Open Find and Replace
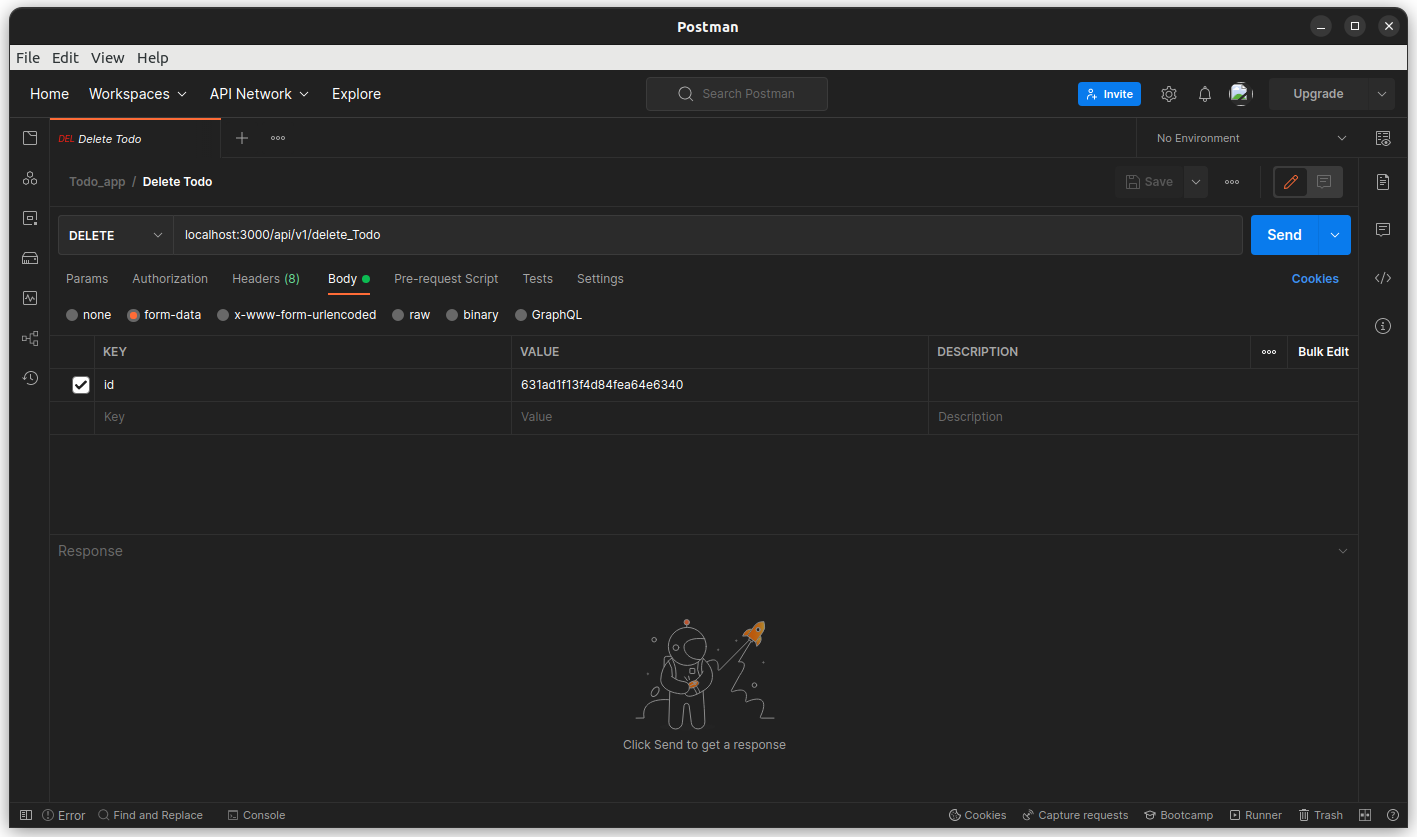This screenshot has height=837, width=1417. pyautogui.click(x=150, y=815)
